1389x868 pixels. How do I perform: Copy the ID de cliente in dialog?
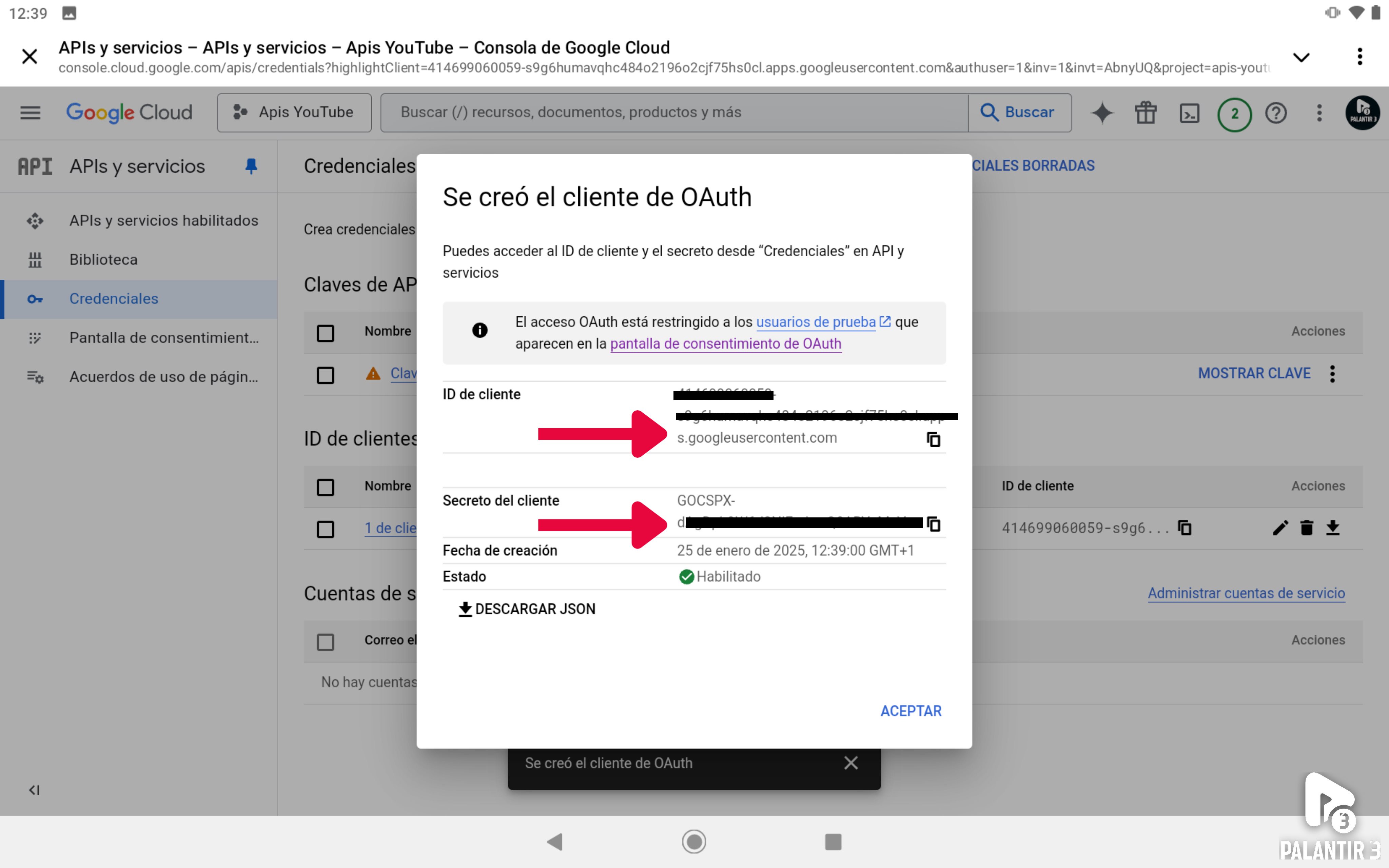pyautogui.click(x=934, y=440)
